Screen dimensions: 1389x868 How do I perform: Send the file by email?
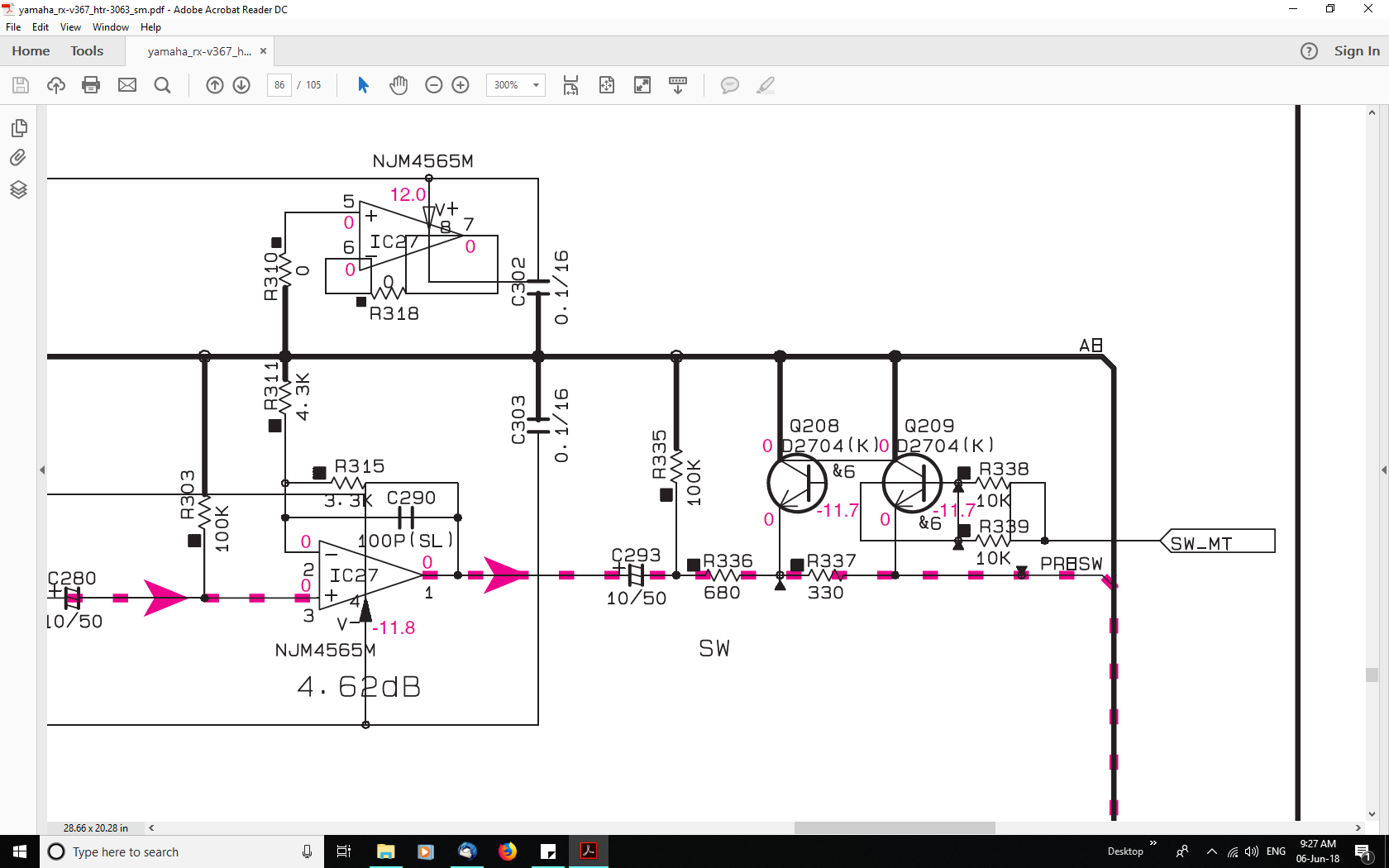click(x=127, y=85)
